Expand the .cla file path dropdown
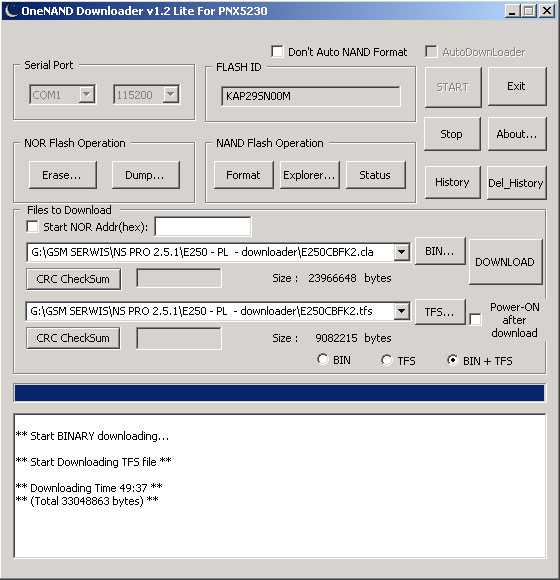 (x=402, y=253)
